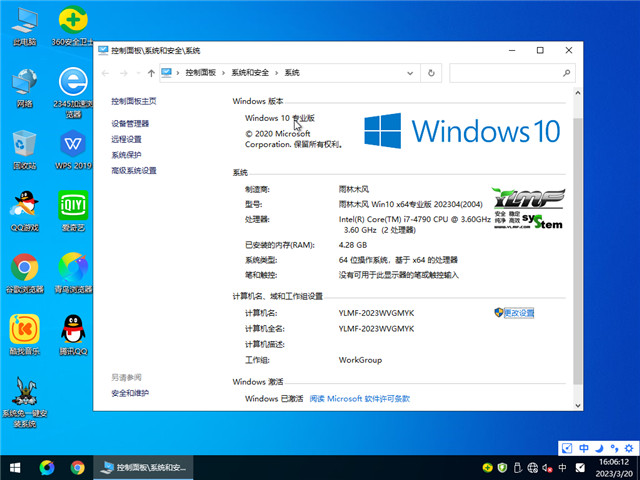
Task: Open 爱奇艺 iQIYI desktop shortcut
Action: coord(73,211)
